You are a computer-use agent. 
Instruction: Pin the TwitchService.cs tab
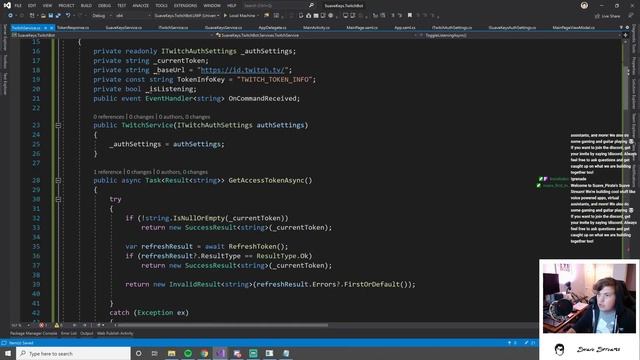pos(46,28)
